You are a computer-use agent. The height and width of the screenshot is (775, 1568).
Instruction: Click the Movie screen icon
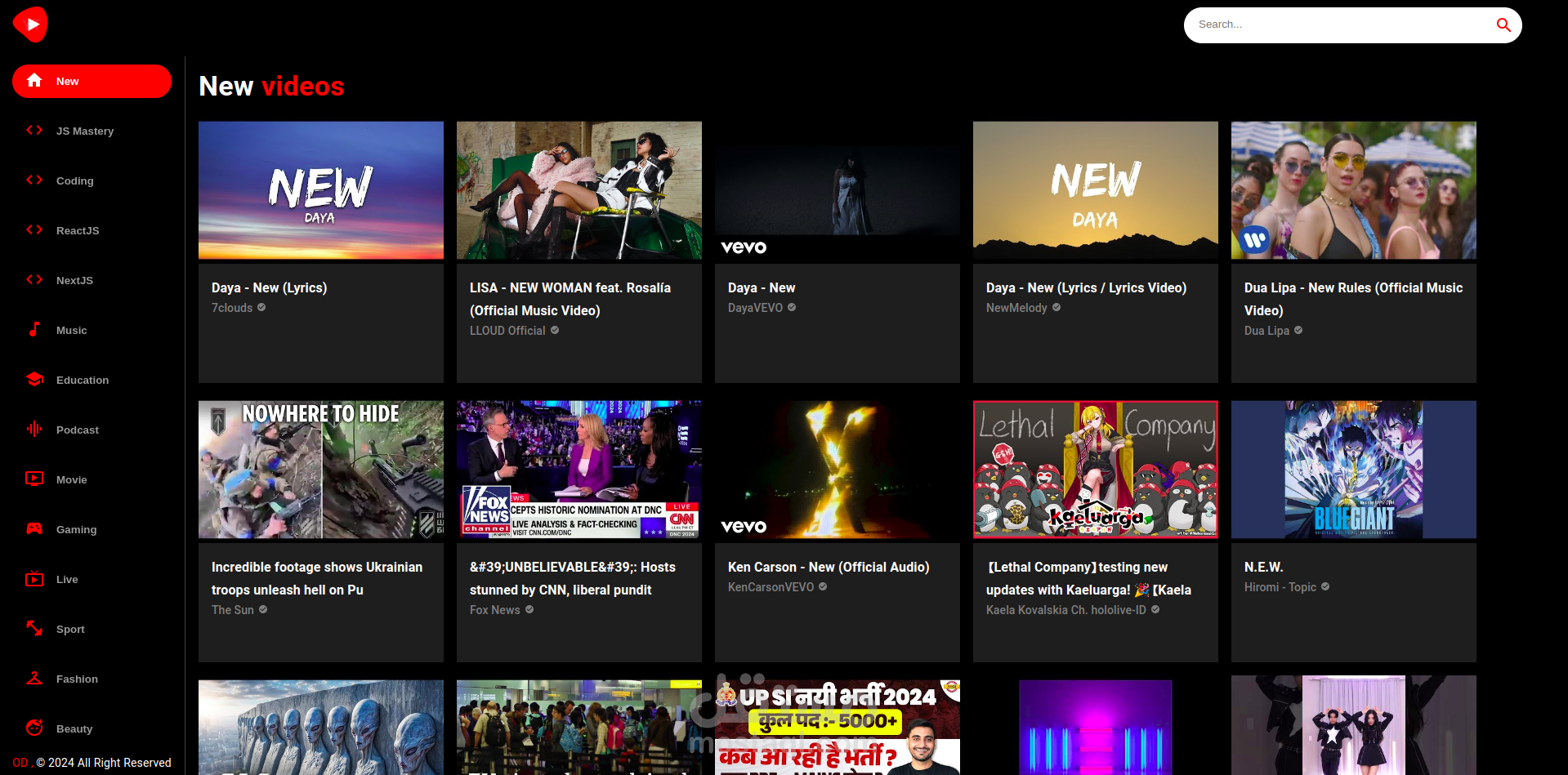34,479
